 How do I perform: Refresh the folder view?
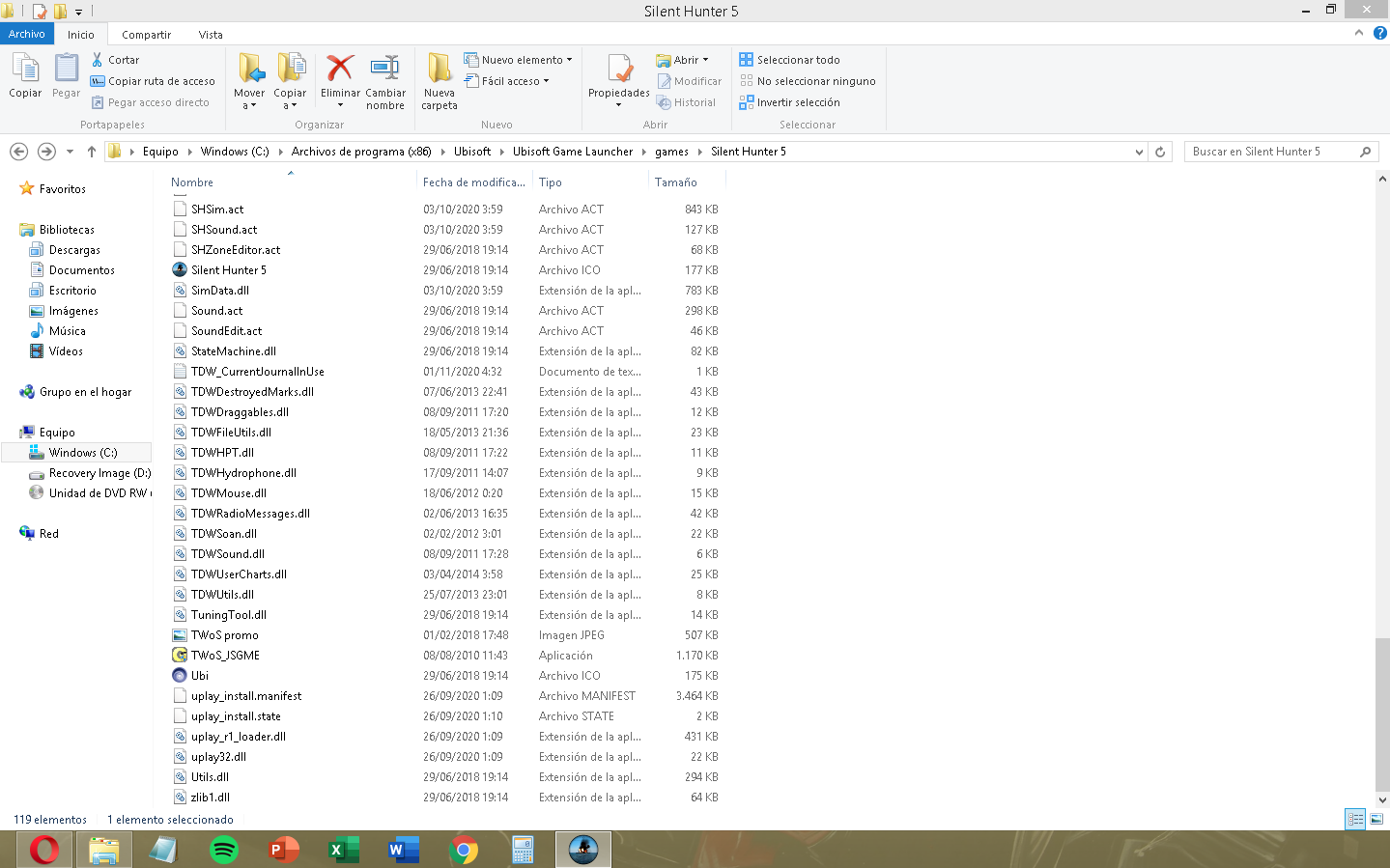[1160, 152]
